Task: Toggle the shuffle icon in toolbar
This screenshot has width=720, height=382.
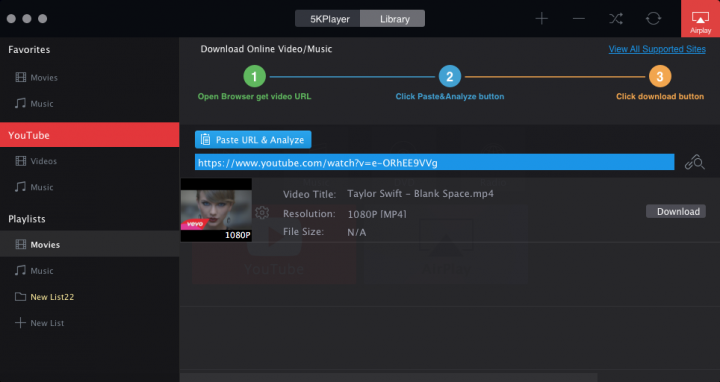Action: [x=616, y=19]
